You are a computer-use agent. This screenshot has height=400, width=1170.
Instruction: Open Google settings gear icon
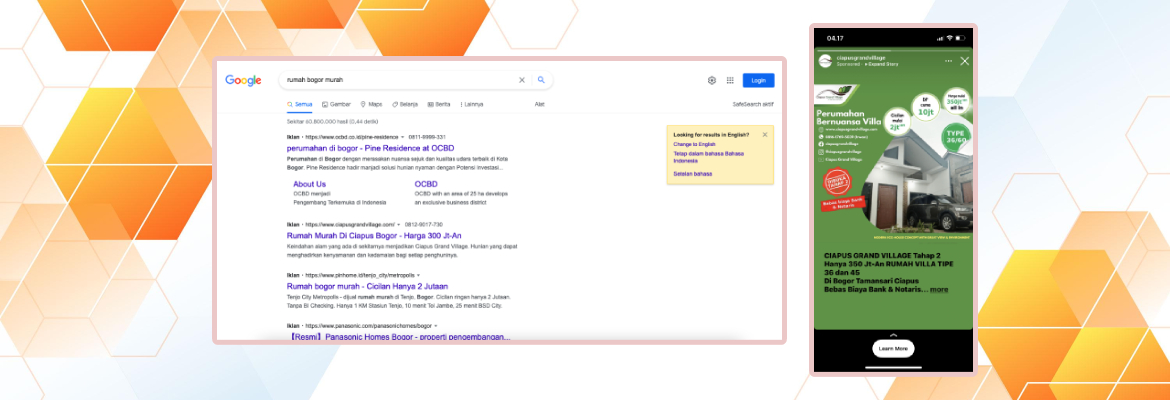[712, 81]
